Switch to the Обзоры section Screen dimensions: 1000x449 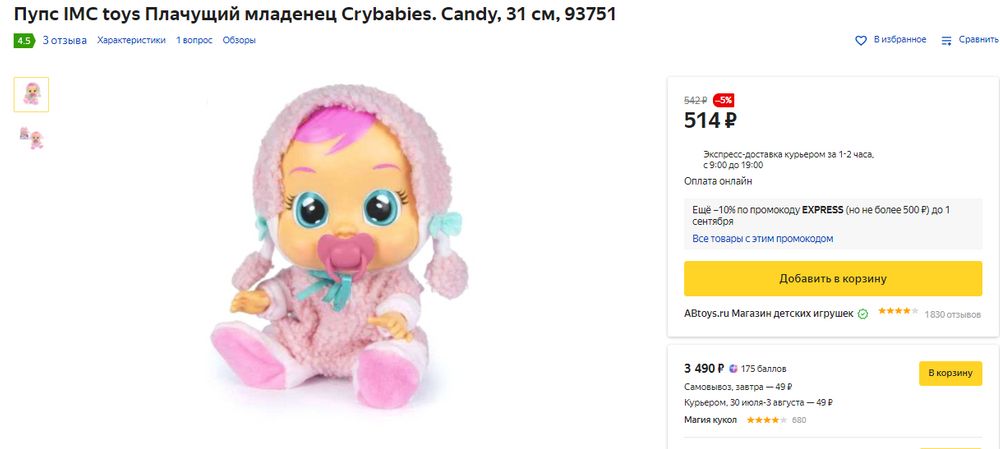click(x=239, y=40)
